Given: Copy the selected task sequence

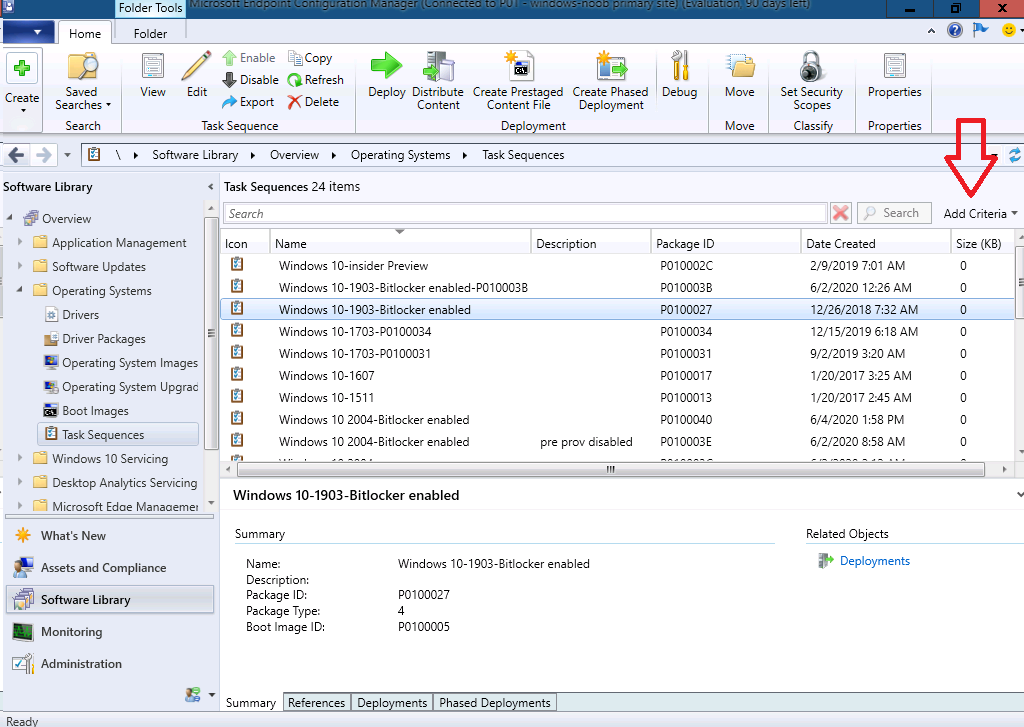Looking at the screenshot, I should click(x=310, y=58).
